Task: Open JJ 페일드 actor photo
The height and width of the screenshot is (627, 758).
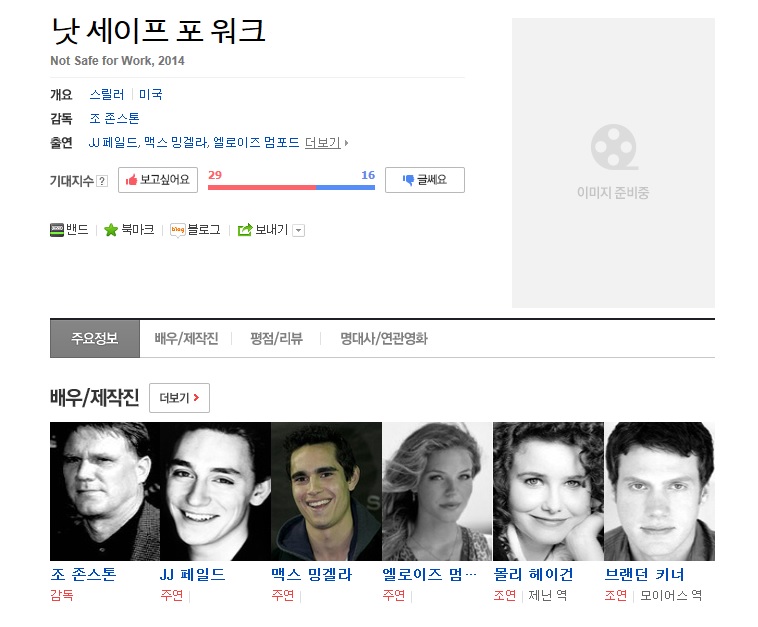Action: [x=215, y=491]
